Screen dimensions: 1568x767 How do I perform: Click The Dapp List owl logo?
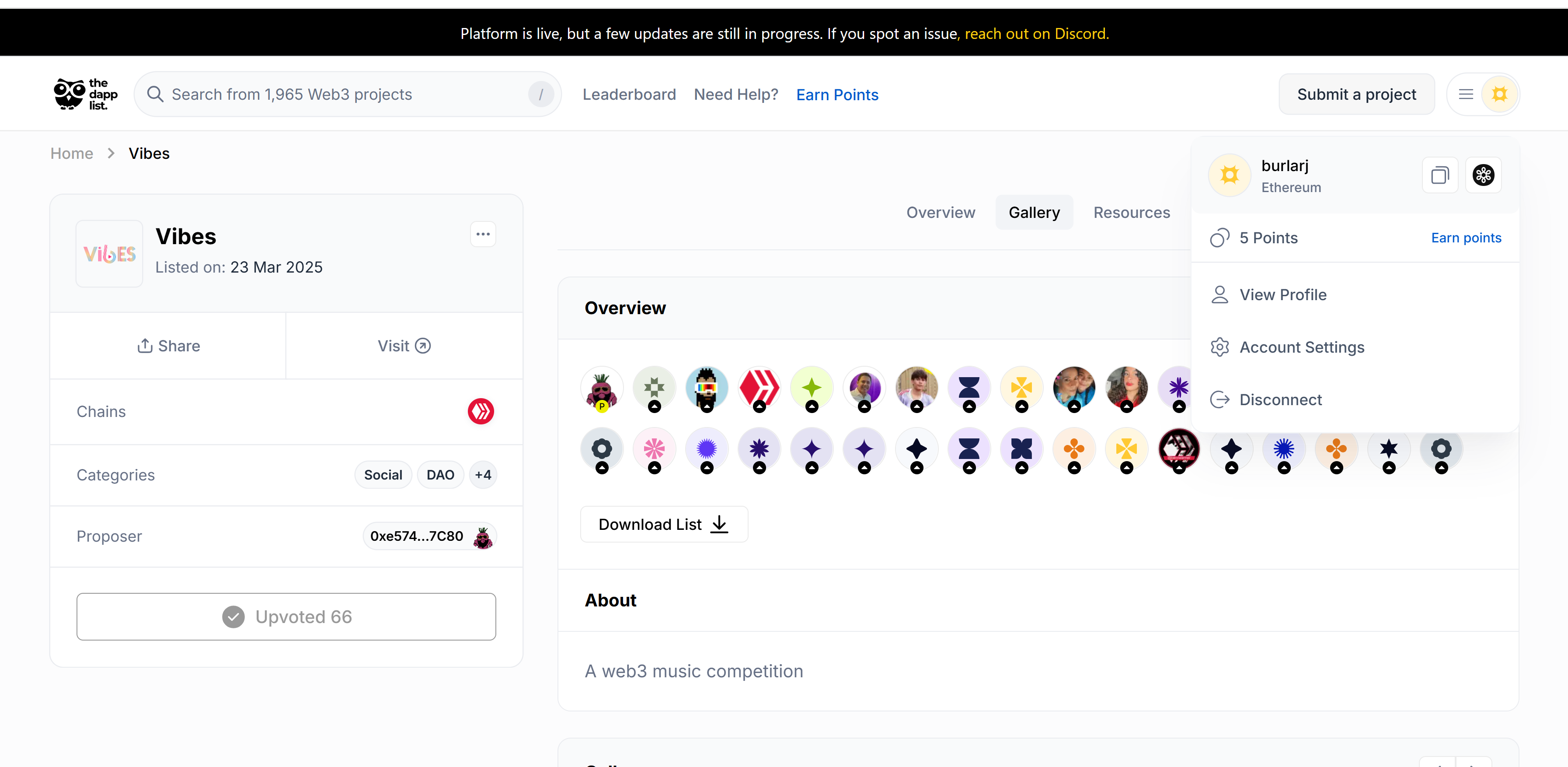pyautogui.click(x=85, y=94)
